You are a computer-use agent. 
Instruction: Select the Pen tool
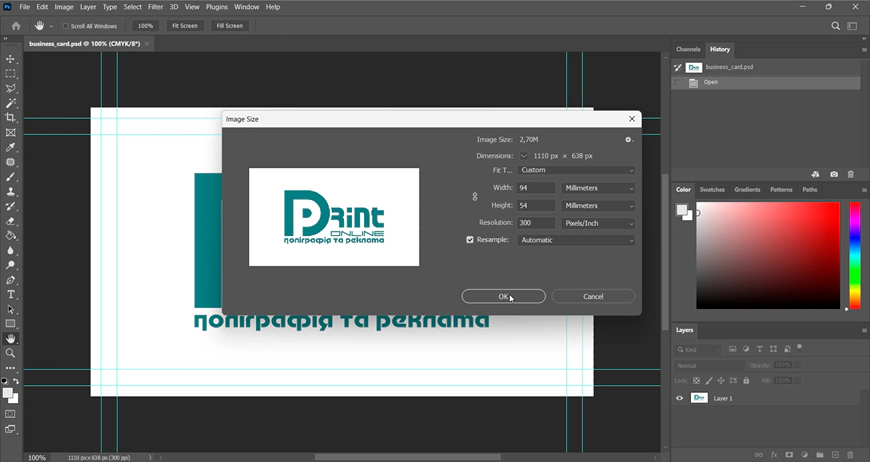coord(11,280)
